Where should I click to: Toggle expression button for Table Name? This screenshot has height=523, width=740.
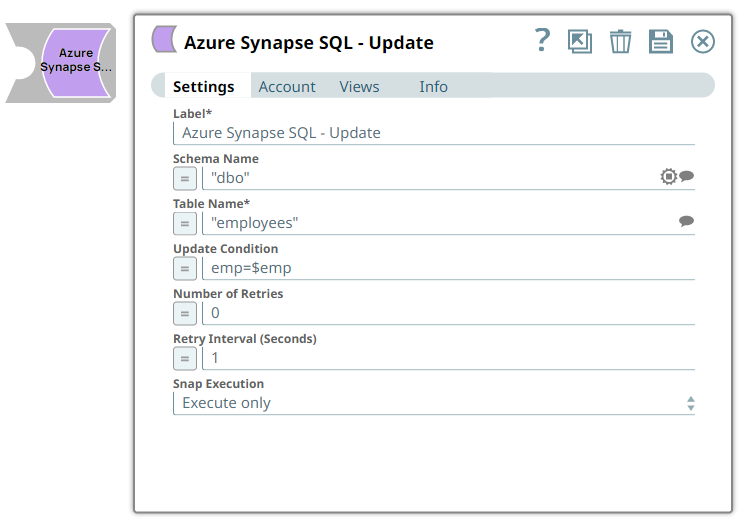[185, 224]
